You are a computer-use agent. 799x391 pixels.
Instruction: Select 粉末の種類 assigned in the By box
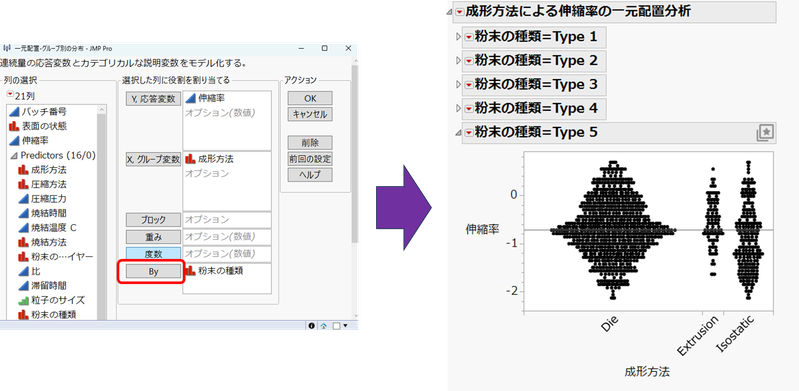214,271
